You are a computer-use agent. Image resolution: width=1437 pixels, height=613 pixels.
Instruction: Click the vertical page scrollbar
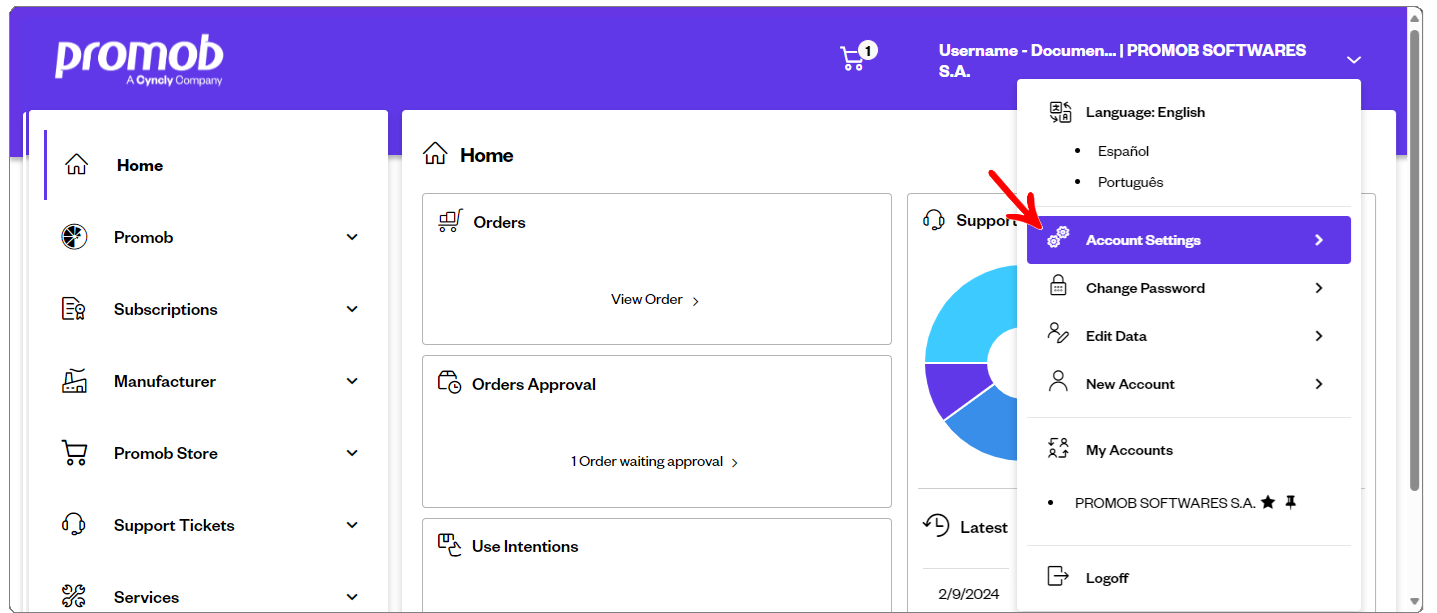1415,260
